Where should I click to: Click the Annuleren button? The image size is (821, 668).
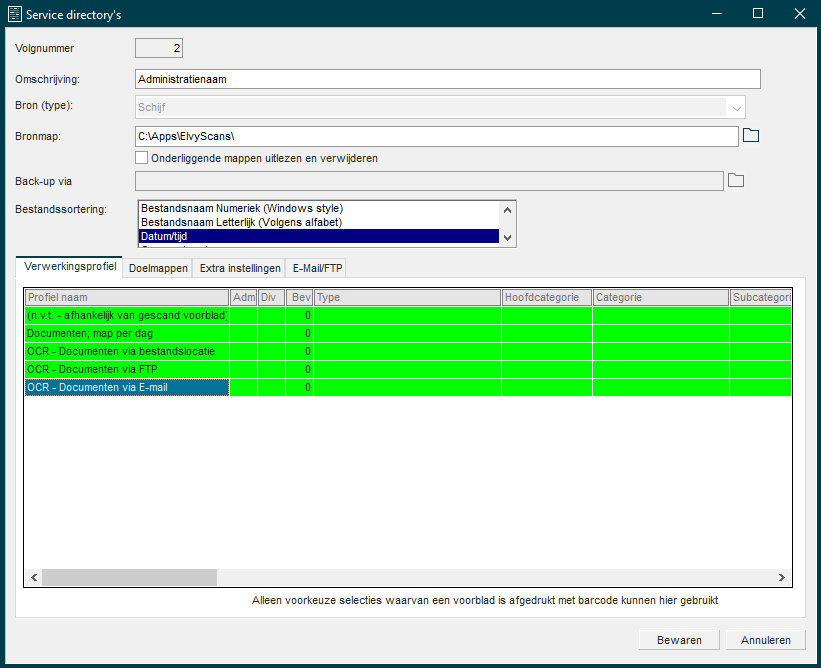pos(766,640)
